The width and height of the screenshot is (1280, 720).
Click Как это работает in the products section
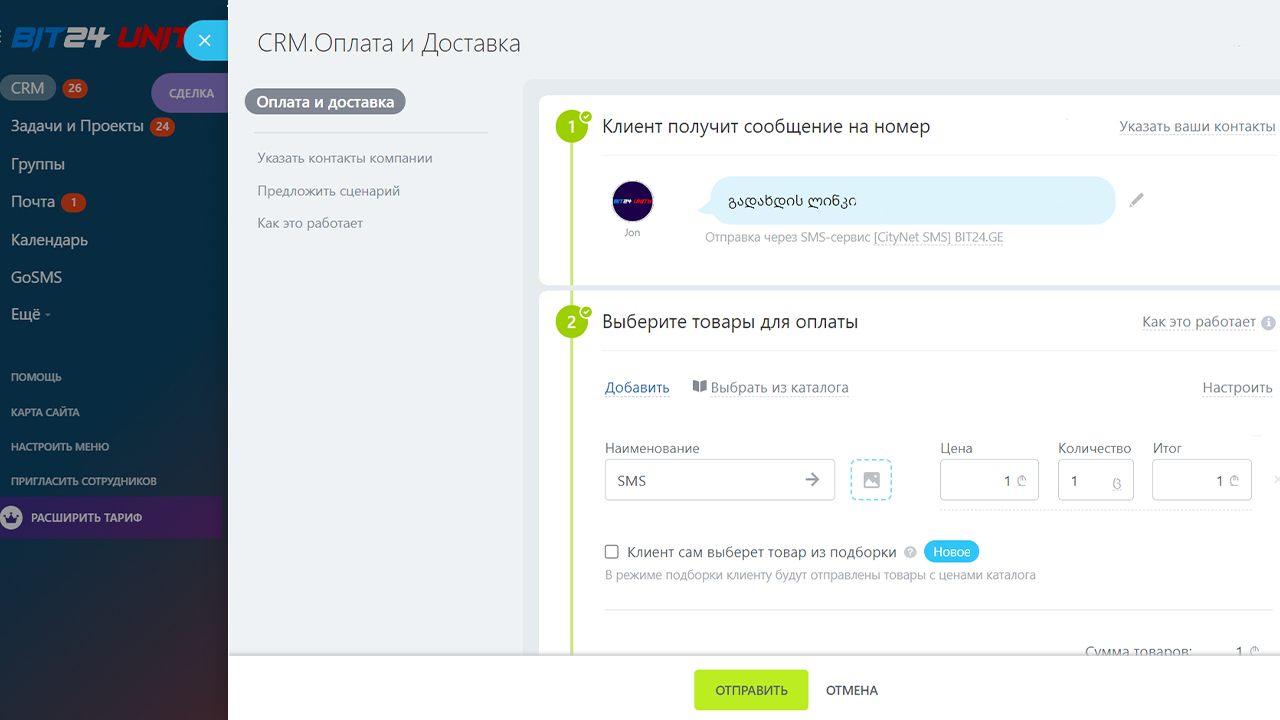click(1199, 322)
